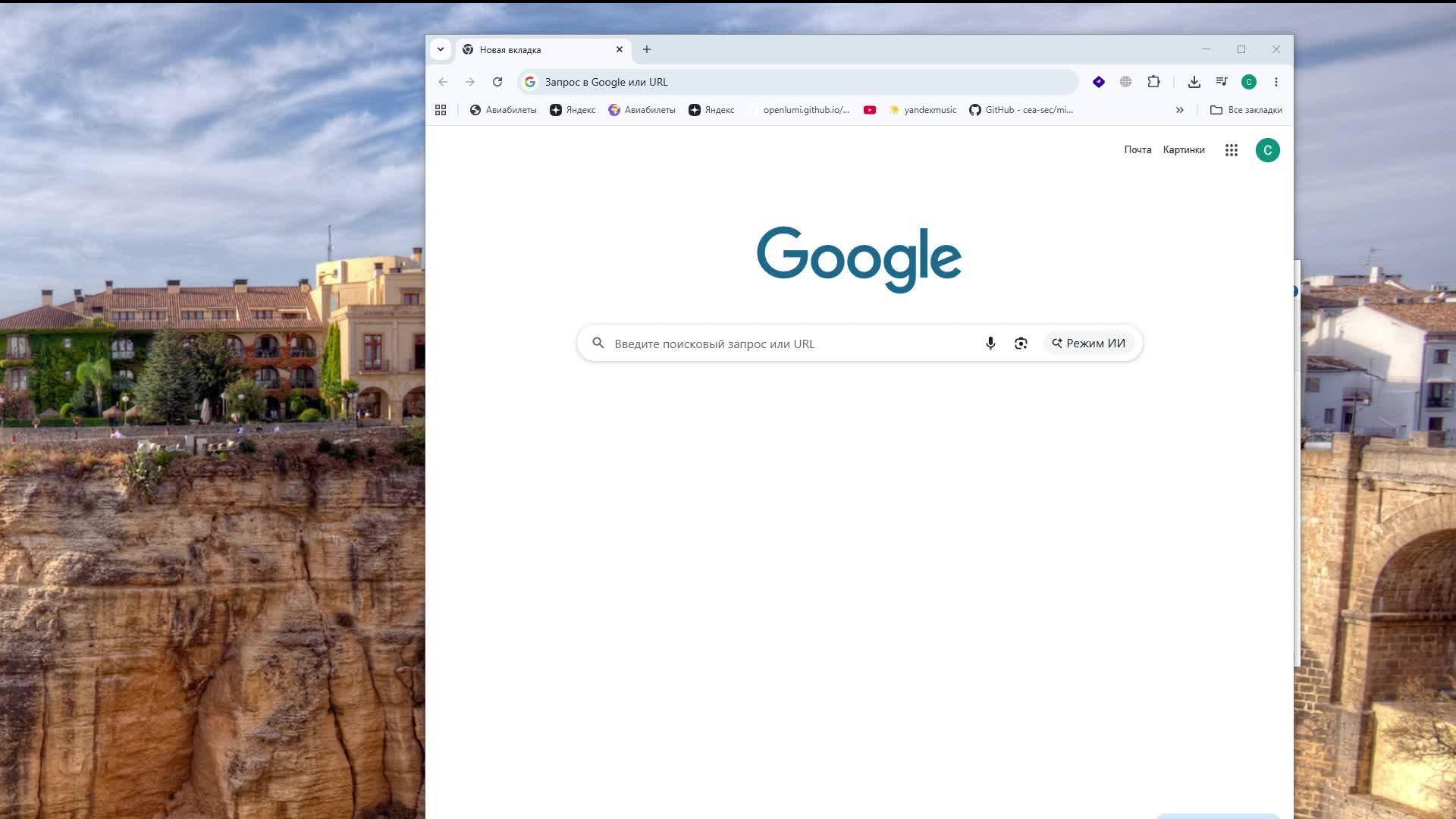Viewport: 1456px width, 819px height.
Task: Open the yandexmusic bookmark
Action: point(923,110)
